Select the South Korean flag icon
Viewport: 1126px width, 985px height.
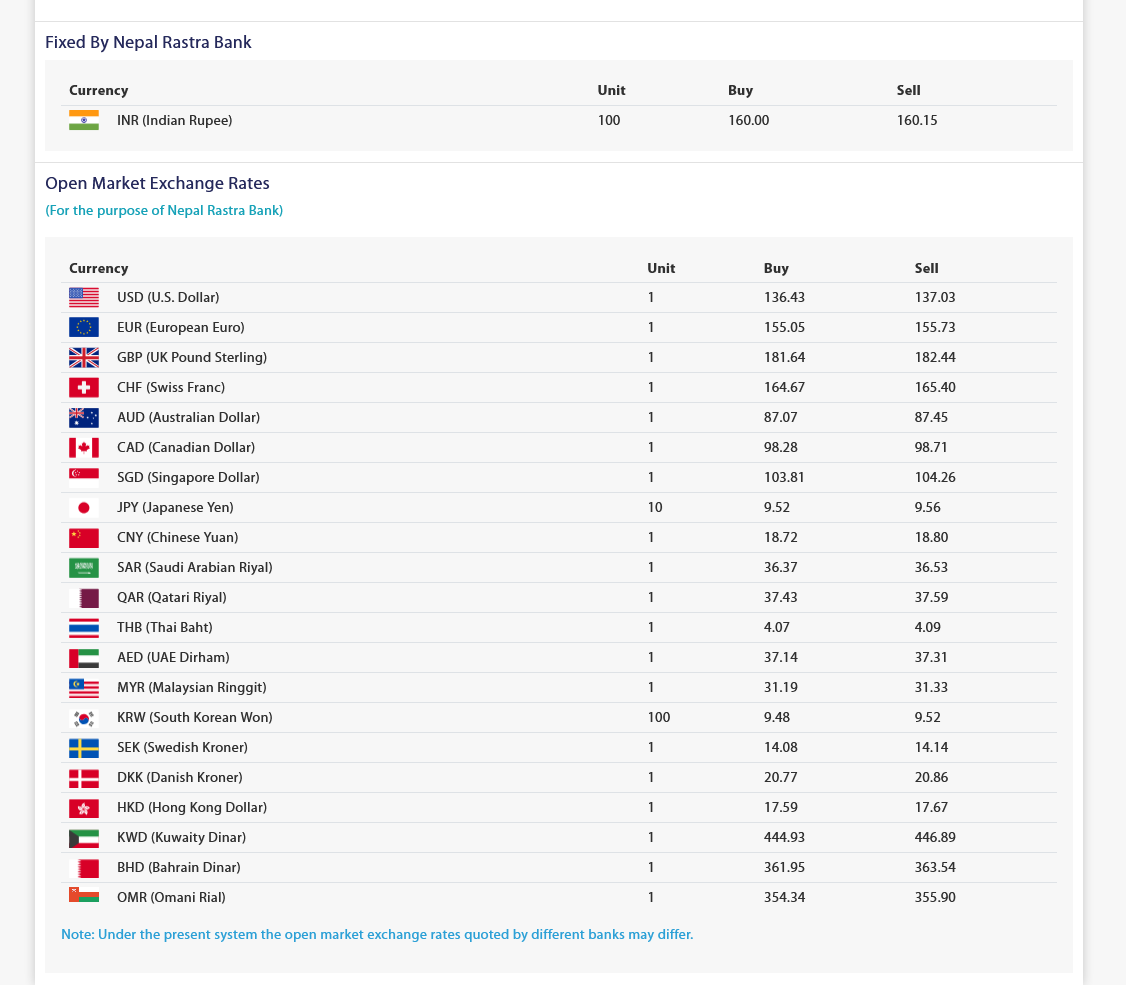pyautogui.click(x=84, y=717)
